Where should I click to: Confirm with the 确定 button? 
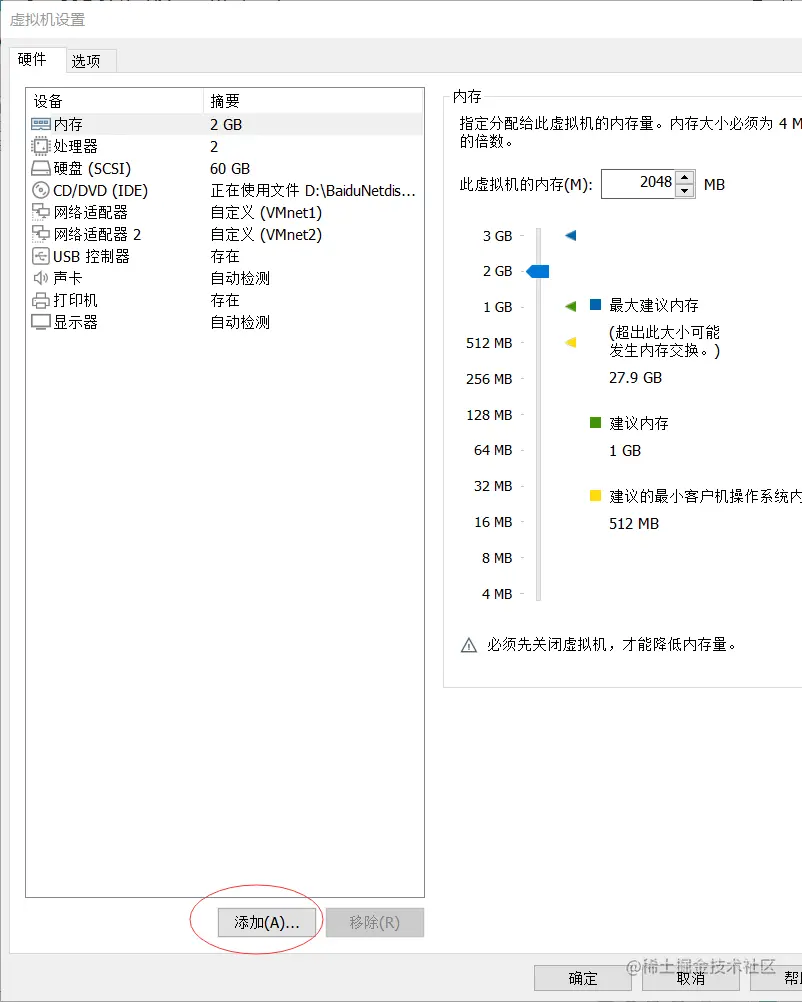pos(582,978)
